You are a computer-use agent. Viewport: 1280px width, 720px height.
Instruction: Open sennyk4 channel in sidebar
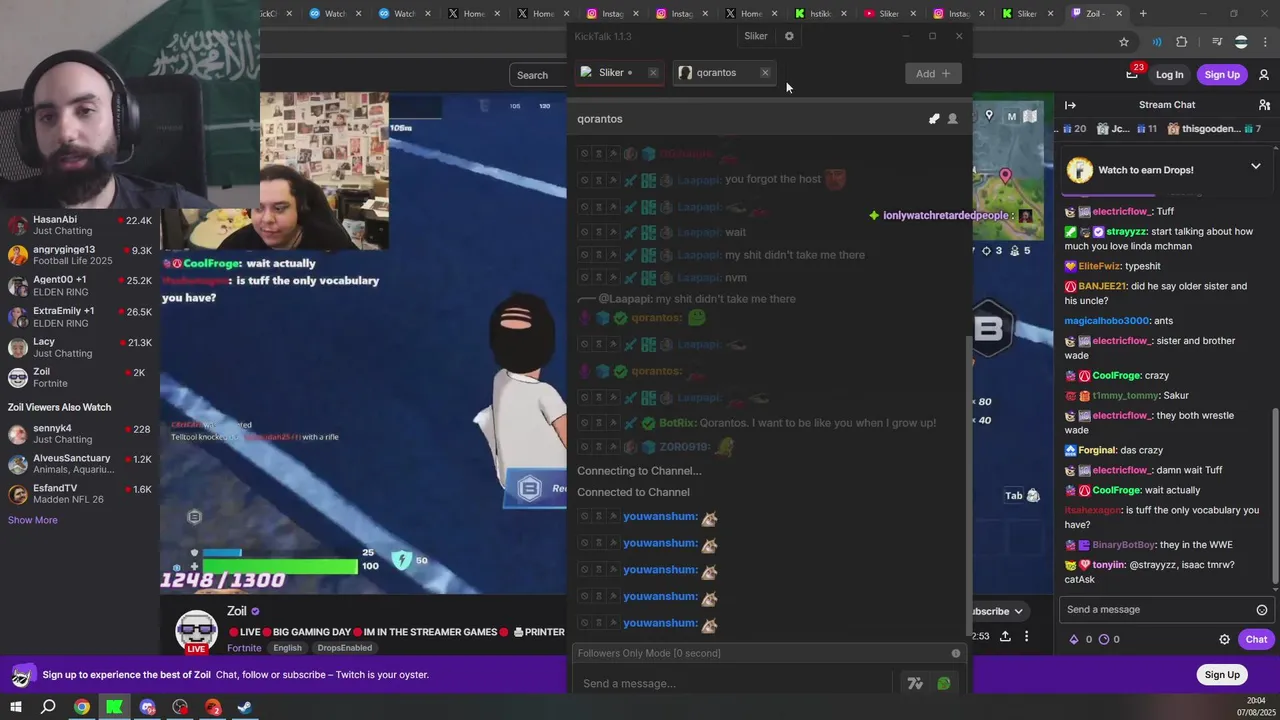pyautogui.click(x=80, y=434)
